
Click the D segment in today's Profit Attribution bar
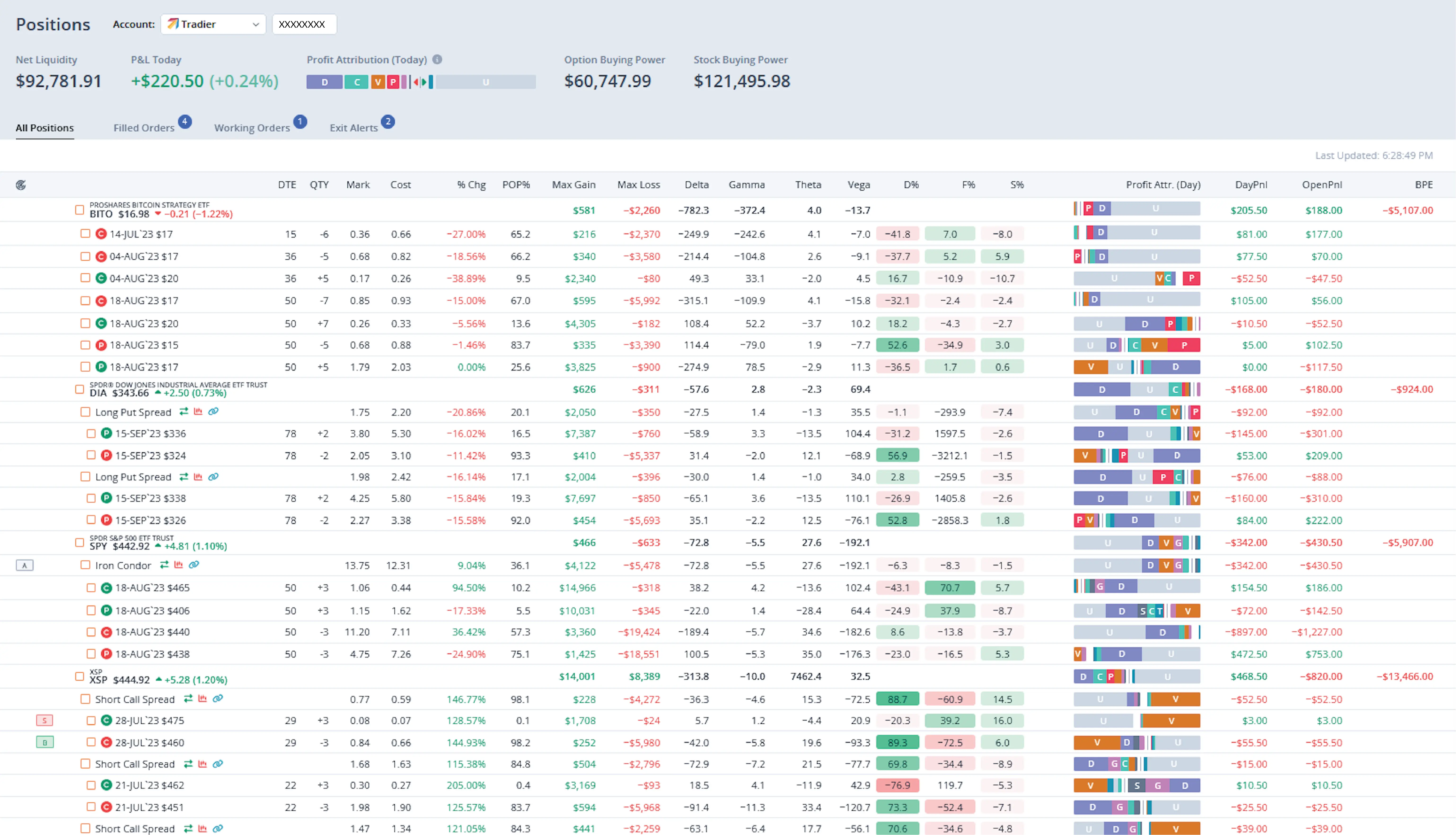tap(325, 82)
